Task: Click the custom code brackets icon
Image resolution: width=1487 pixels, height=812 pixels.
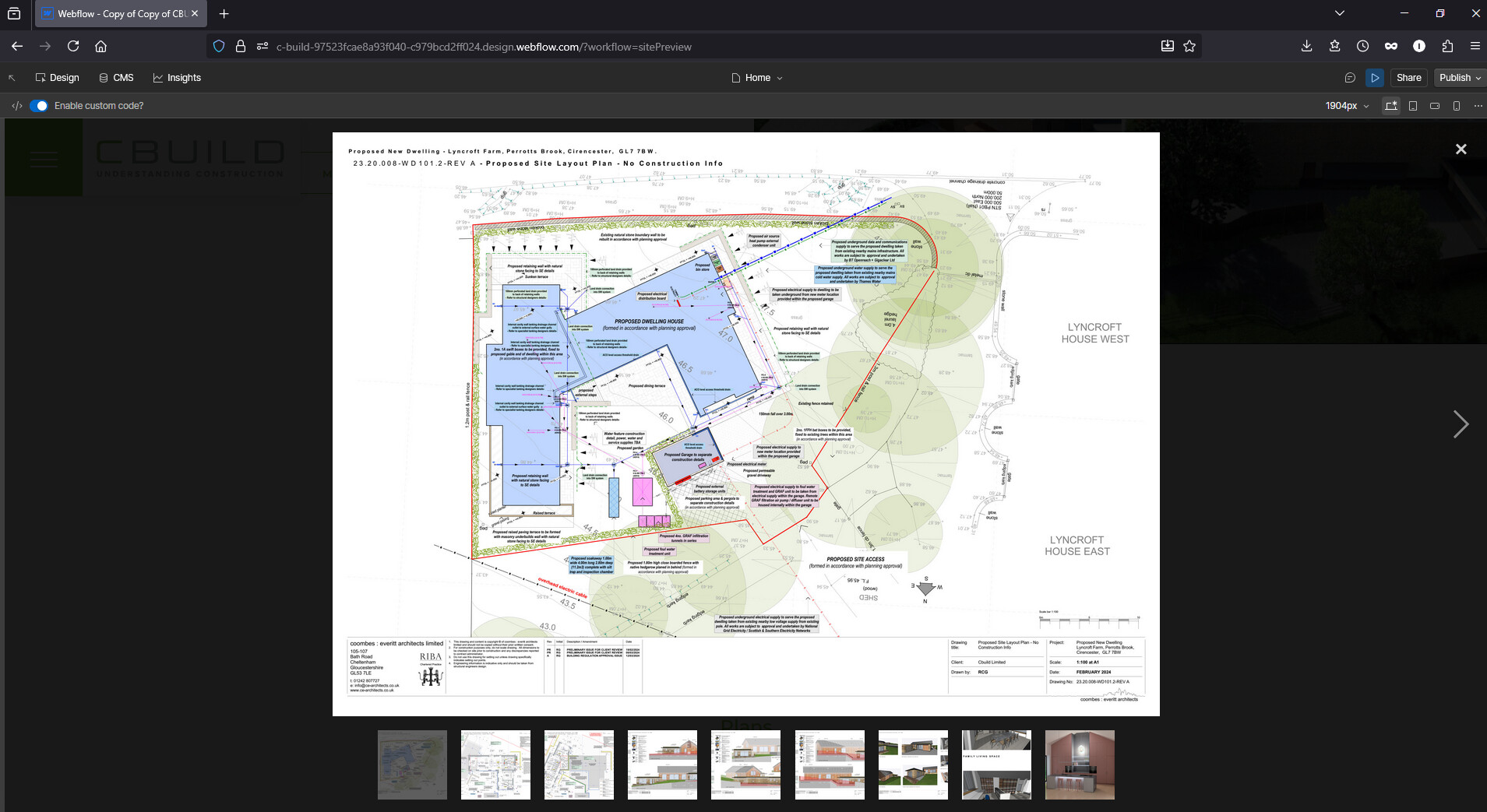Action: (17, 106)
